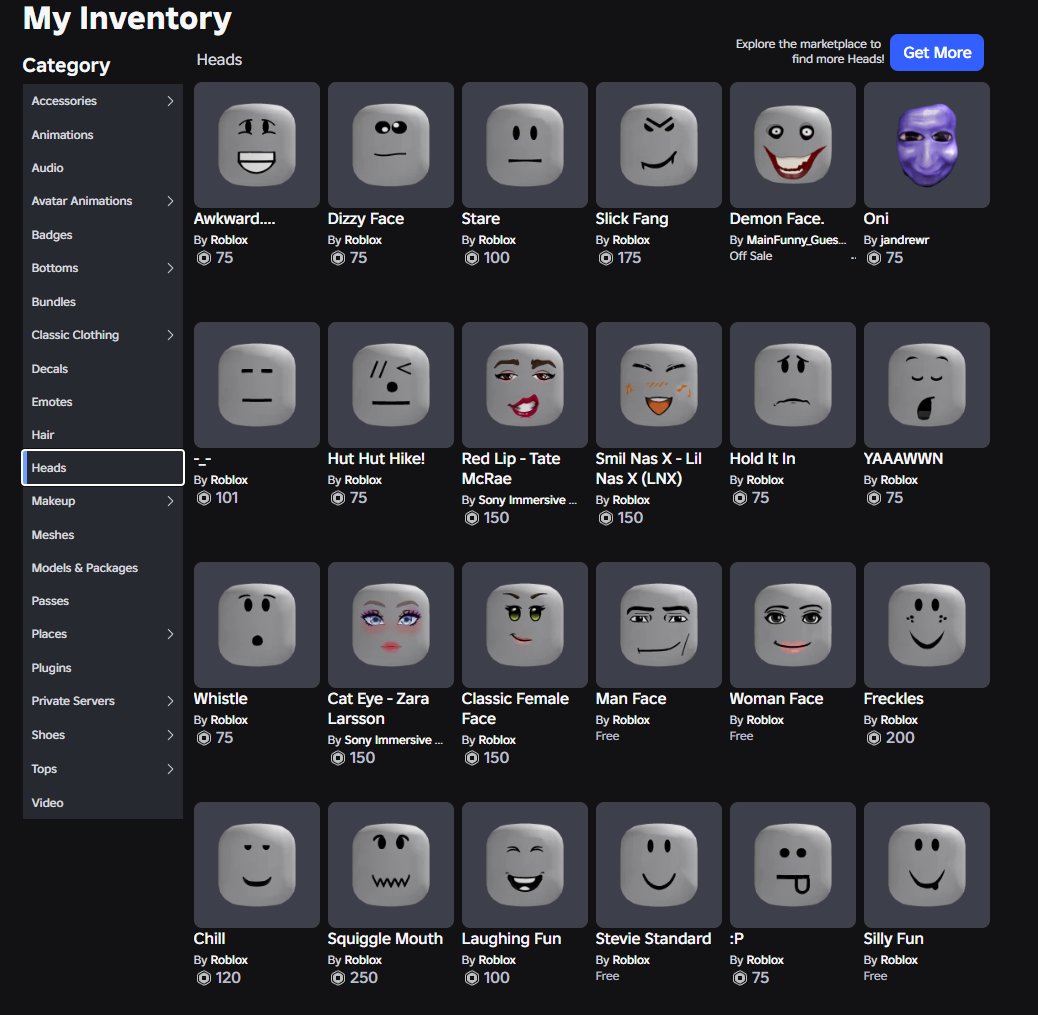Expand the Makeup category arrow
The height and width of the screenshot is (1015, 1038).
(170, 501)
